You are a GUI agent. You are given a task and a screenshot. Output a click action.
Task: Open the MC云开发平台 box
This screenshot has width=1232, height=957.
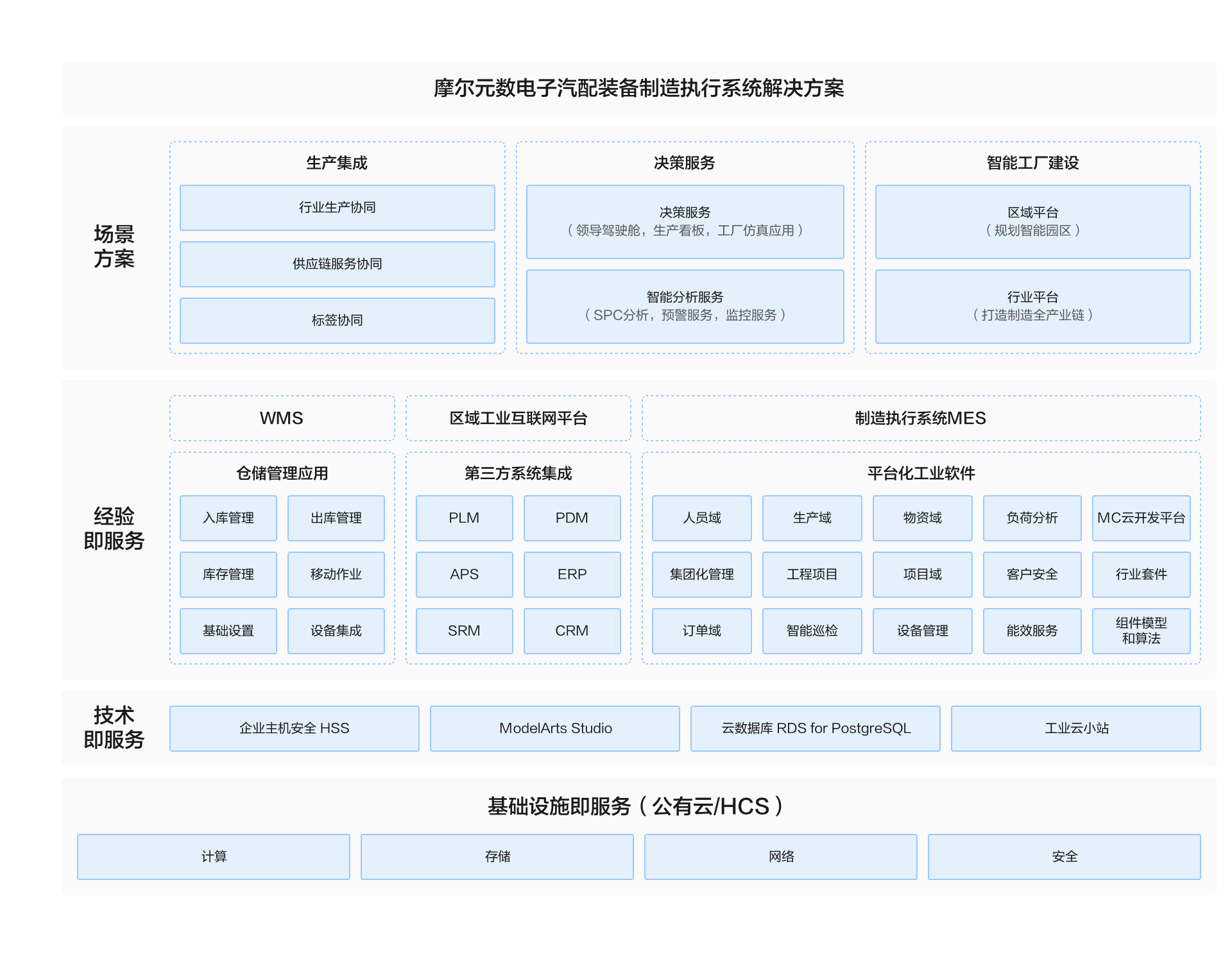coord(1141,518)
